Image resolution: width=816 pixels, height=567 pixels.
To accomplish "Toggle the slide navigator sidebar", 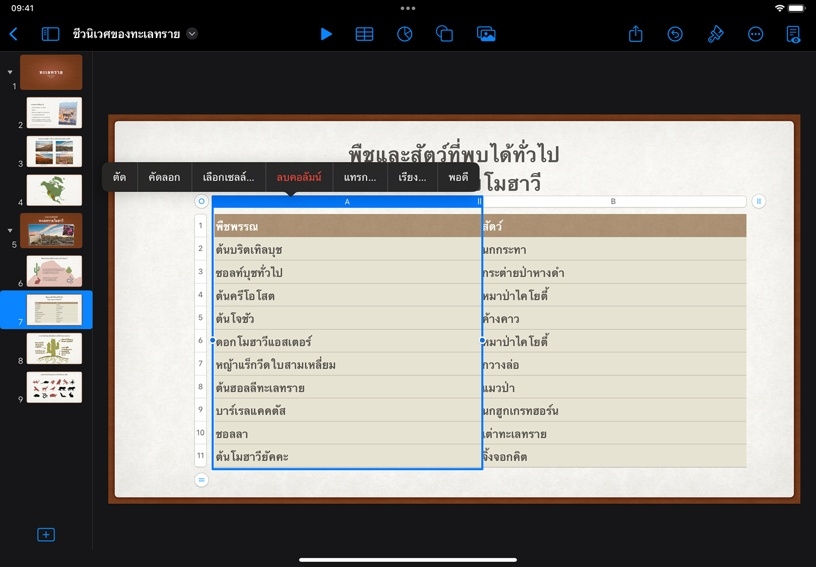I will [50, 34].
